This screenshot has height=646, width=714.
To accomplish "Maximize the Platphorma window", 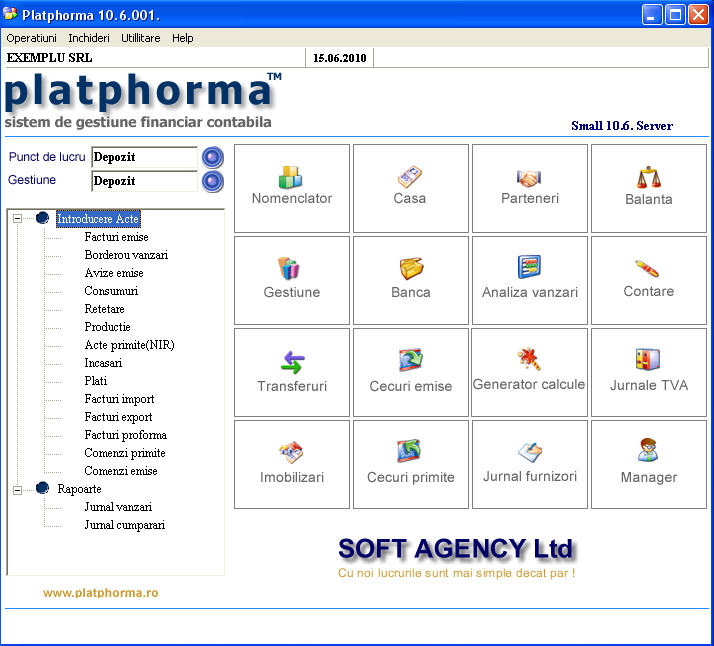I will point(675,15).
